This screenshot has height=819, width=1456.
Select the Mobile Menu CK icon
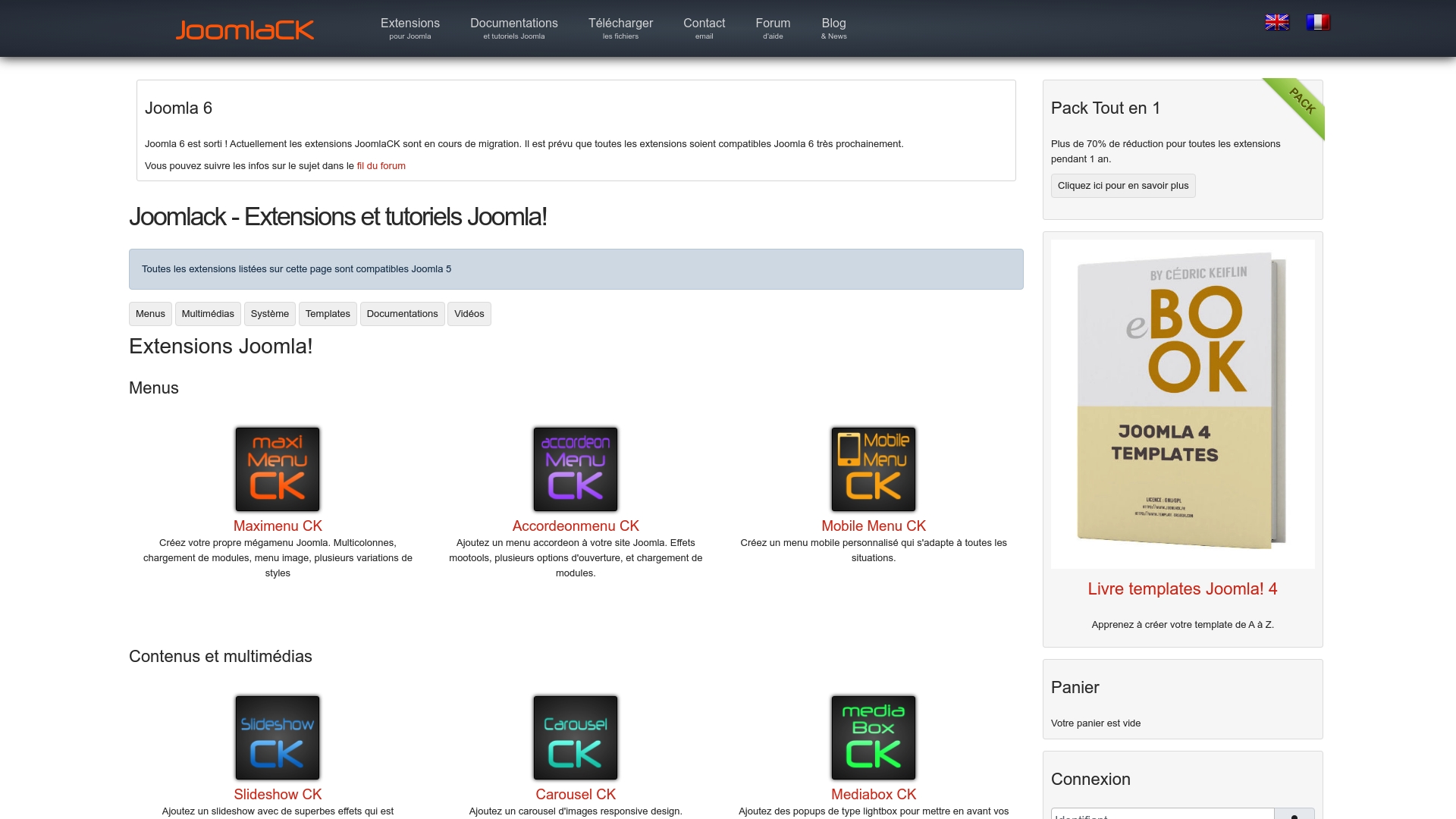pyautogui.click(x=873, y=468)
